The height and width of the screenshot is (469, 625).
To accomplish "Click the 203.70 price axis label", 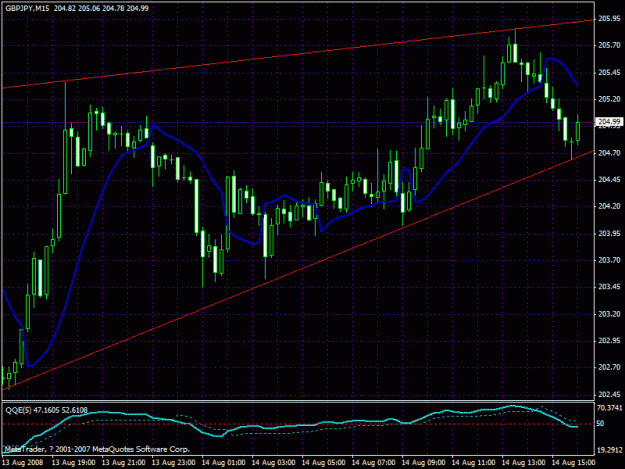I will pyautogui.click(x=609, y=260).
